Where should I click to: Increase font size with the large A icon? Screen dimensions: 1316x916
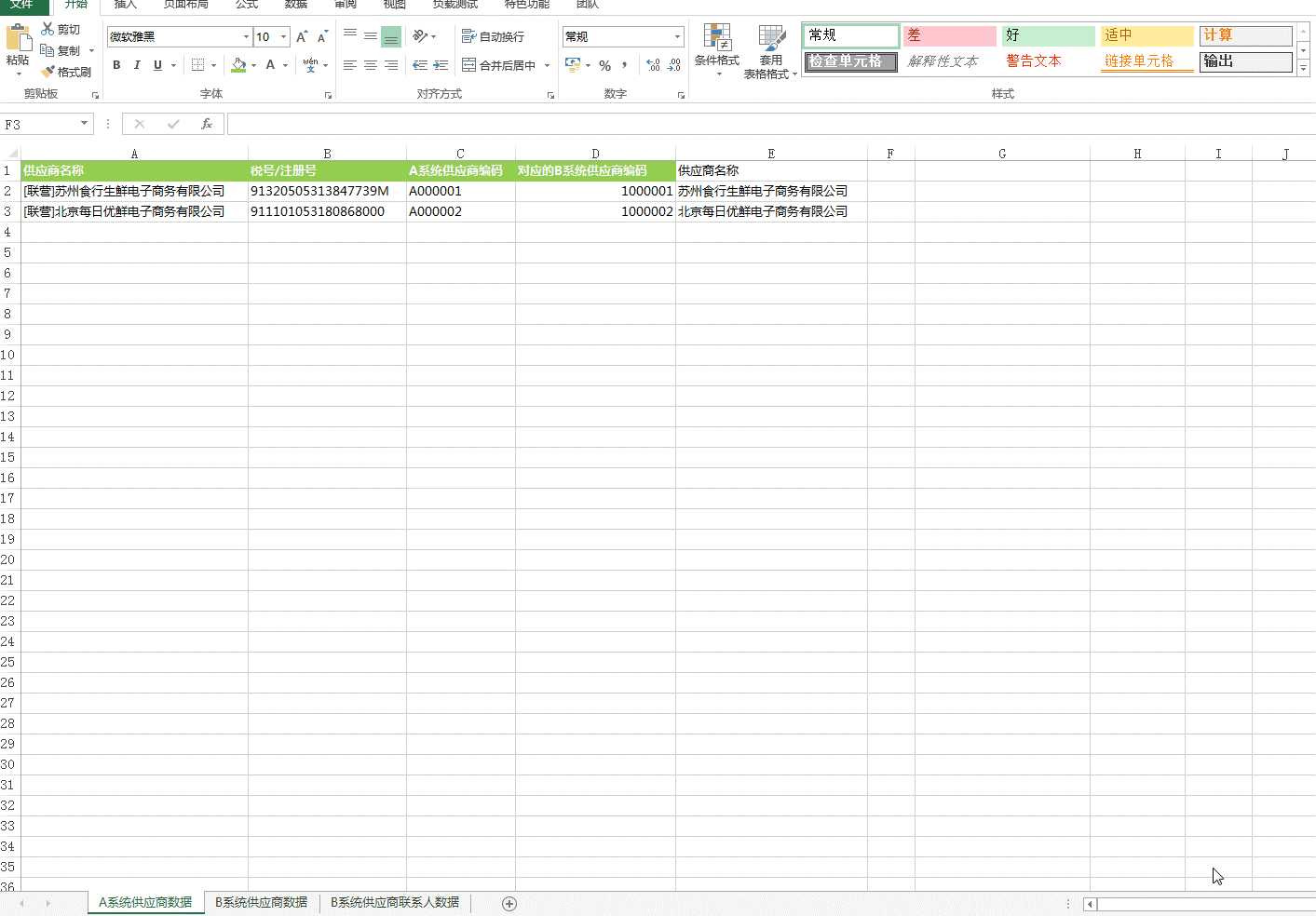(301, 36)
